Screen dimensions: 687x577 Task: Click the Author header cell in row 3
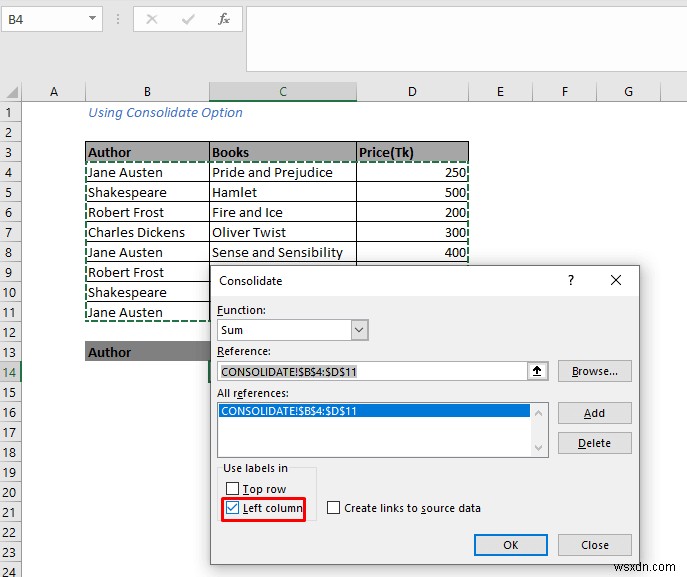(x=147, y=152)
